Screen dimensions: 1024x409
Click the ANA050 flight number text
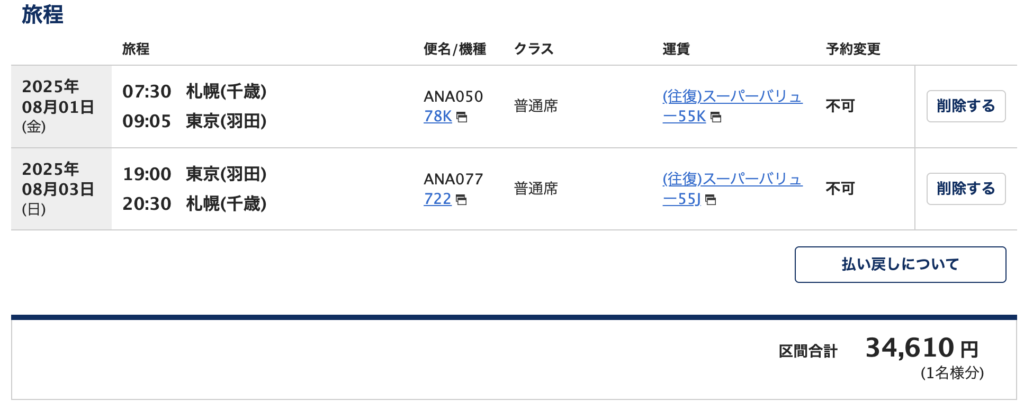pos(453,97)
